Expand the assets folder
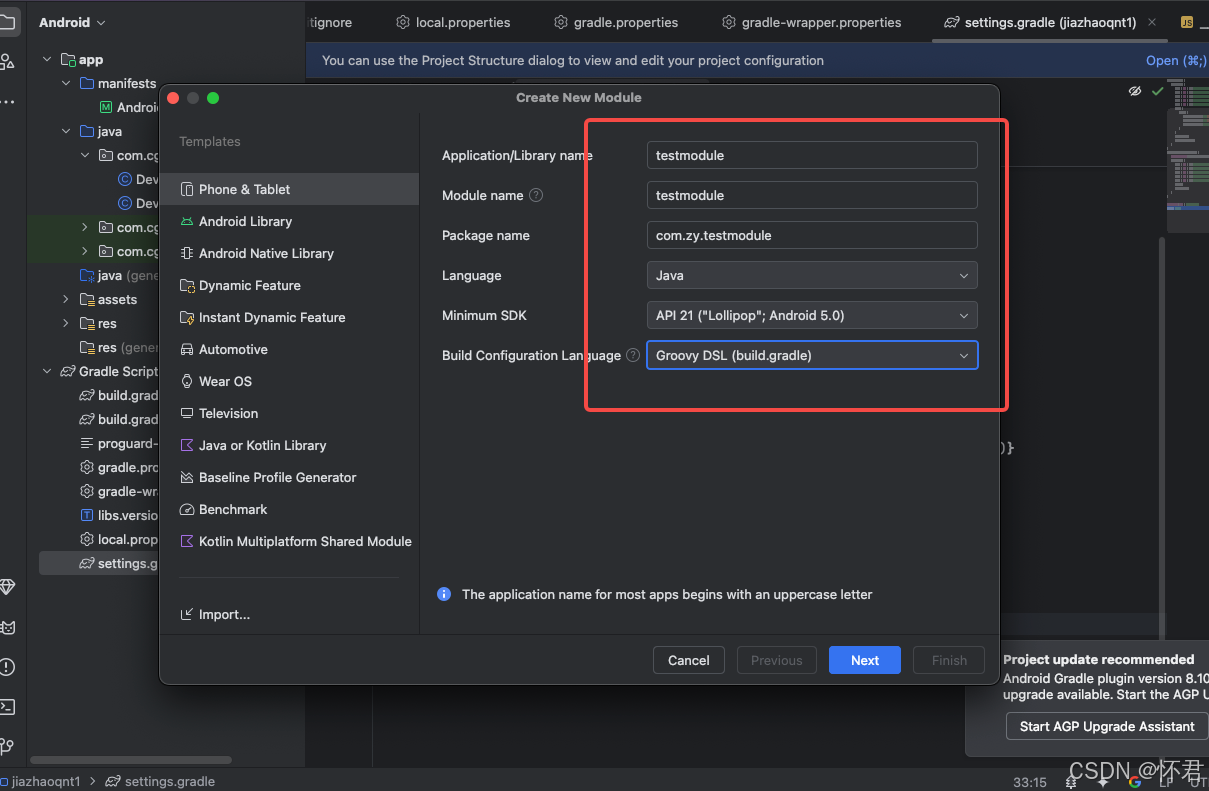This screenshot has width=1209, height=791. [x=66, y=299]
